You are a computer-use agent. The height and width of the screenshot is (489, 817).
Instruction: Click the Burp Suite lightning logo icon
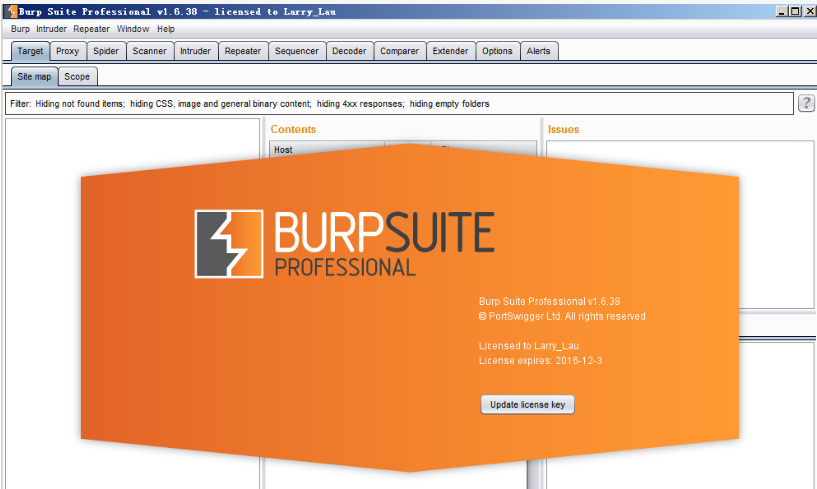(x=229, y=244)
